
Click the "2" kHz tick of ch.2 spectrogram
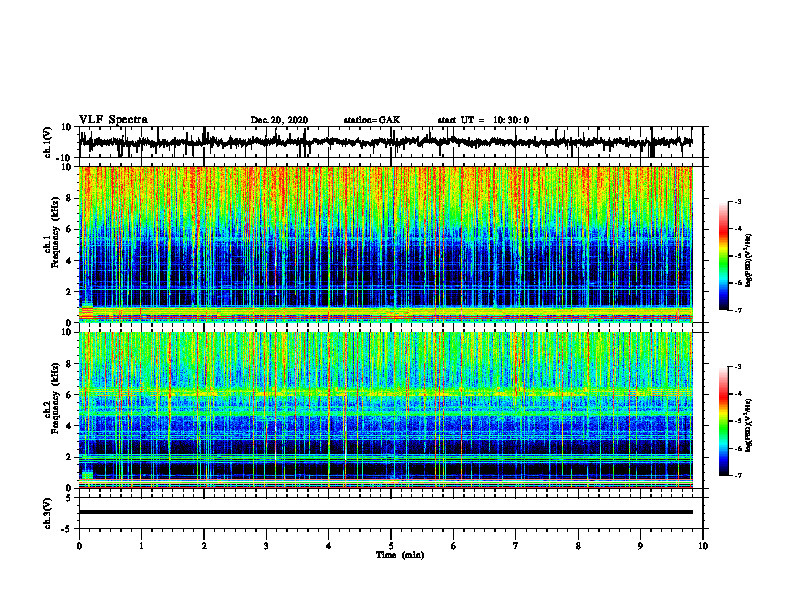70,457
